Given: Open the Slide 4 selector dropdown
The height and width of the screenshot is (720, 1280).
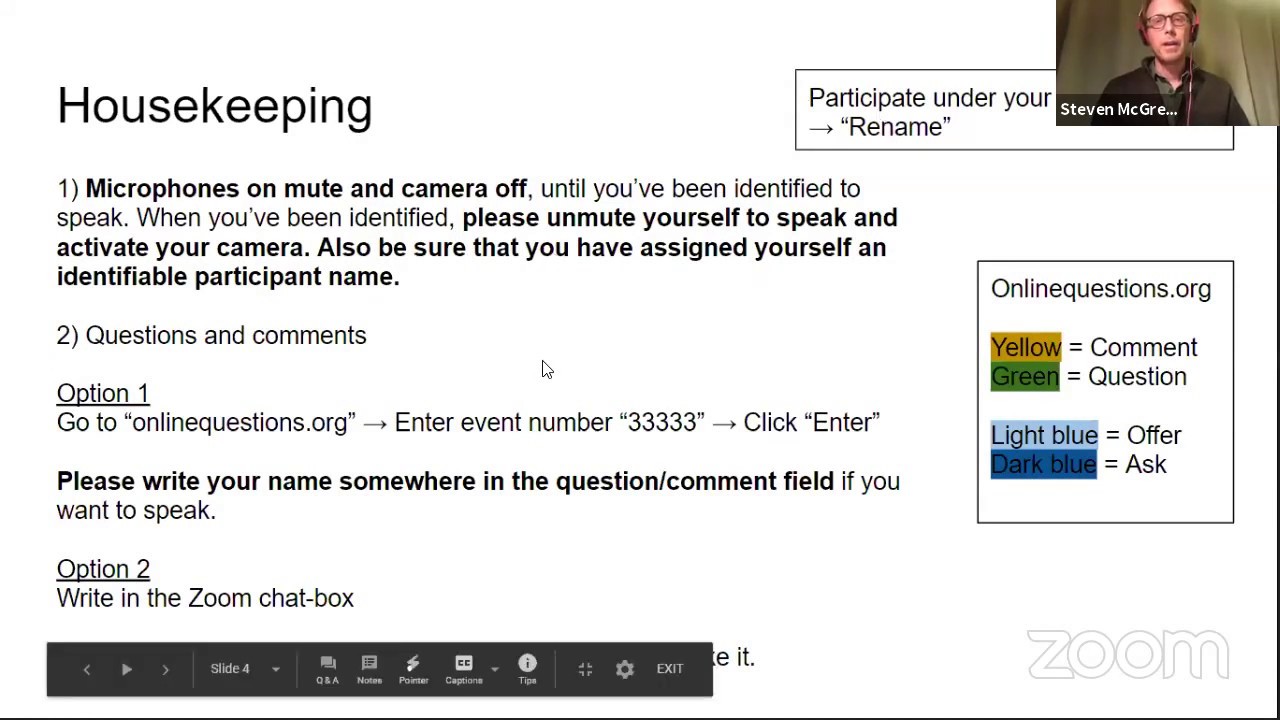Looking at the screenshot, I should click(x=245, y=669).
